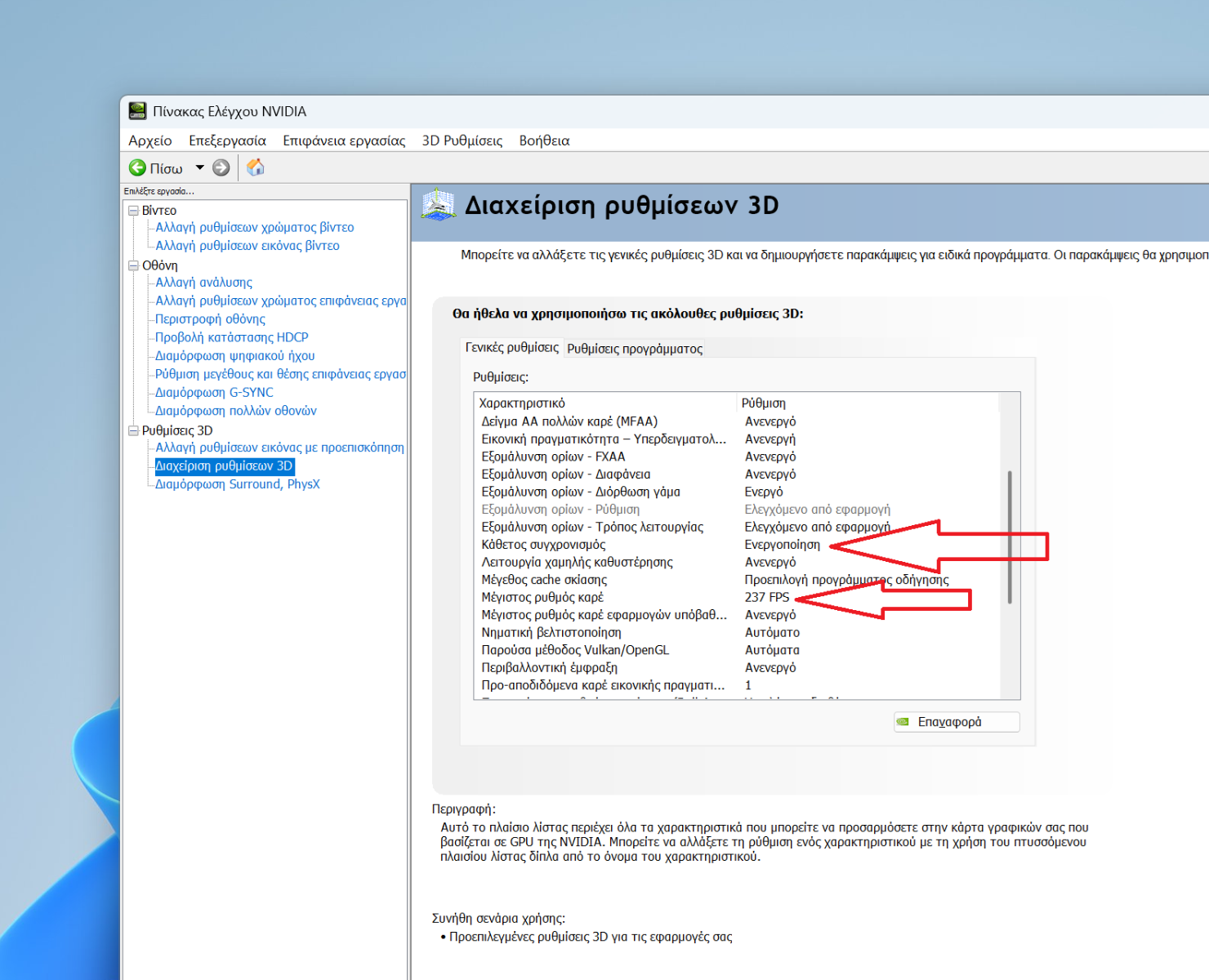
Task: Open Διαμόρφωση Surround, PhysX link
Action: click(x=238, y=484)
